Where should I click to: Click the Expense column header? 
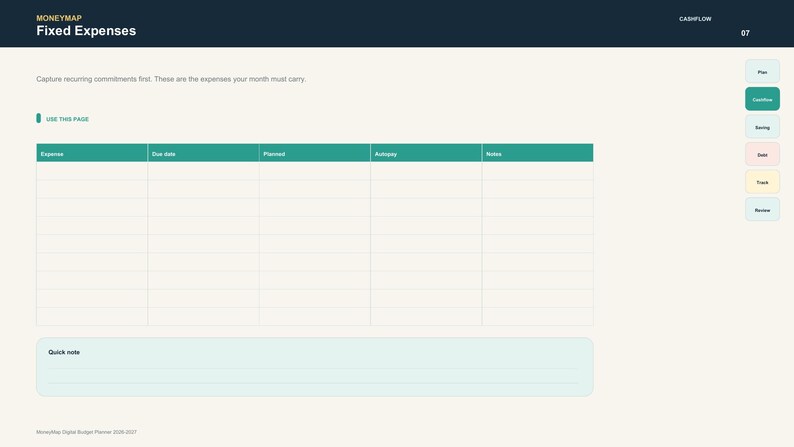[92, 153]
